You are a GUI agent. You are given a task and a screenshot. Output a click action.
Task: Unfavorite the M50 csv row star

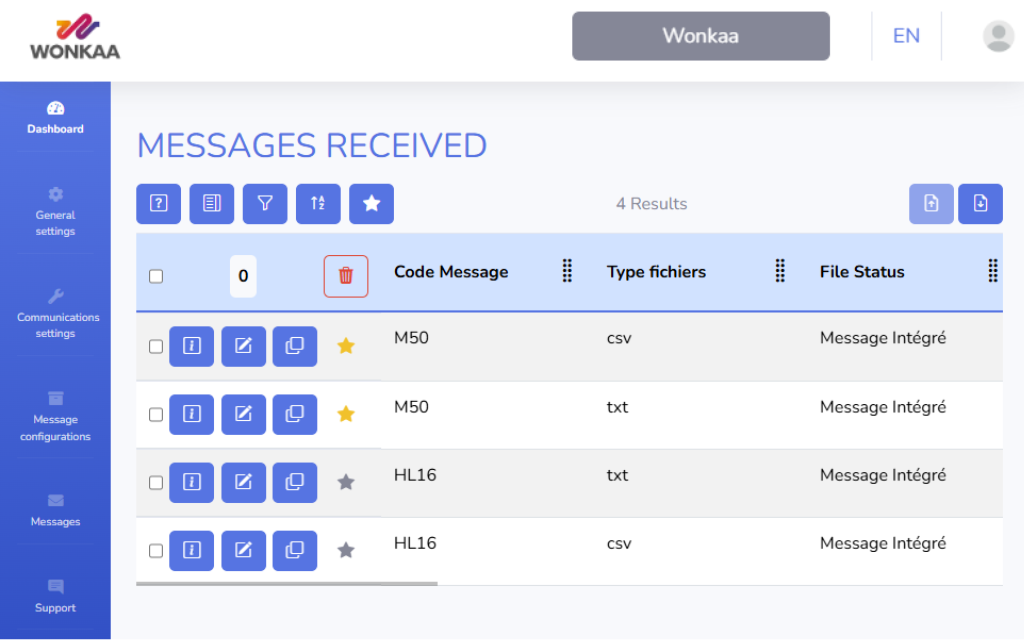coord(346,345)
